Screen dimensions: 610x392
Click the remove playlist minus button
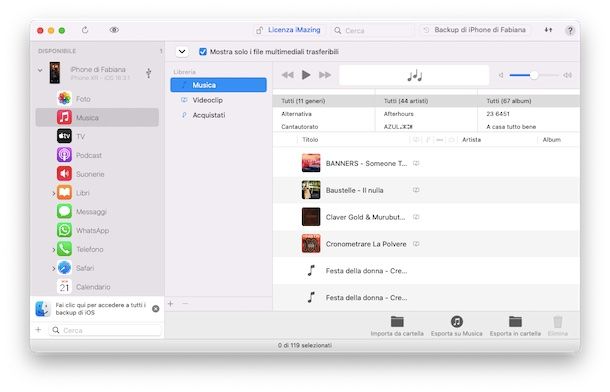point(185,303)
